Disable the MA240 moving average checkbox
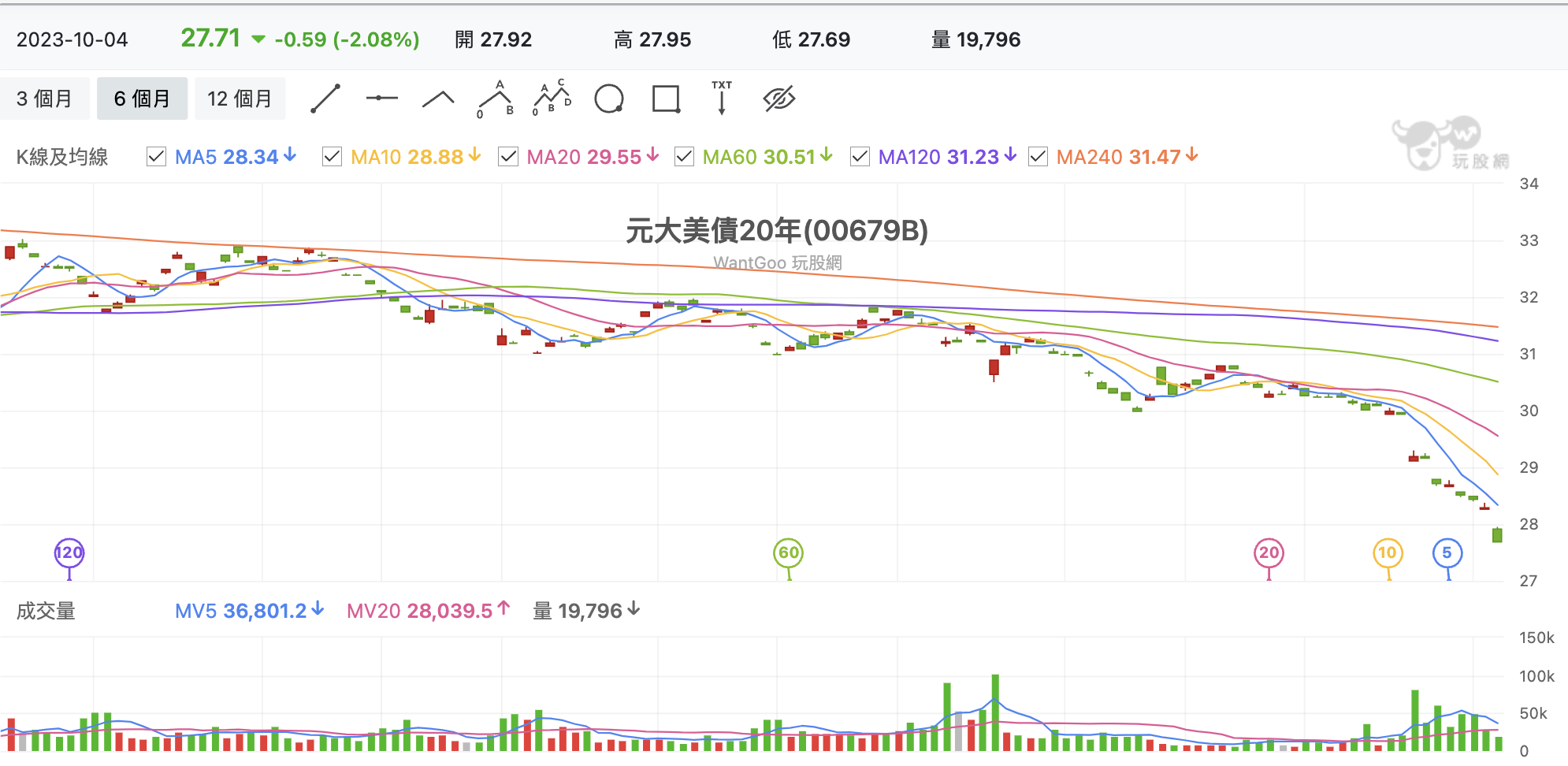1568x766 pixels. click(1039, 157)
